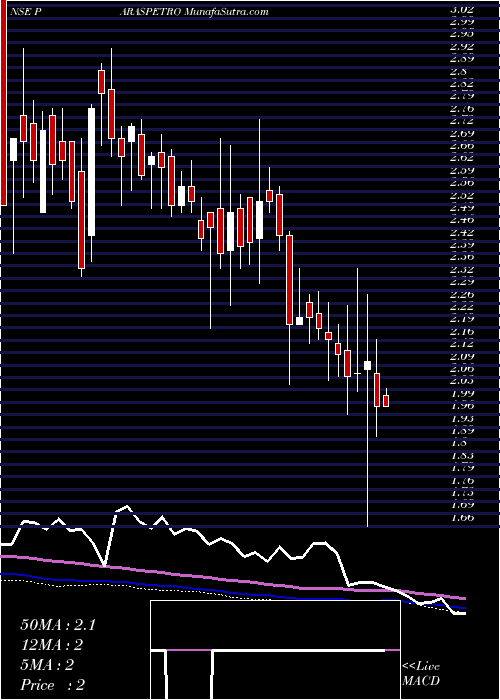Image resolution: width=500 pixels, height=700 pixels.
Task: Select the 50MA : 2.1 readout
Action: (58, 625)
